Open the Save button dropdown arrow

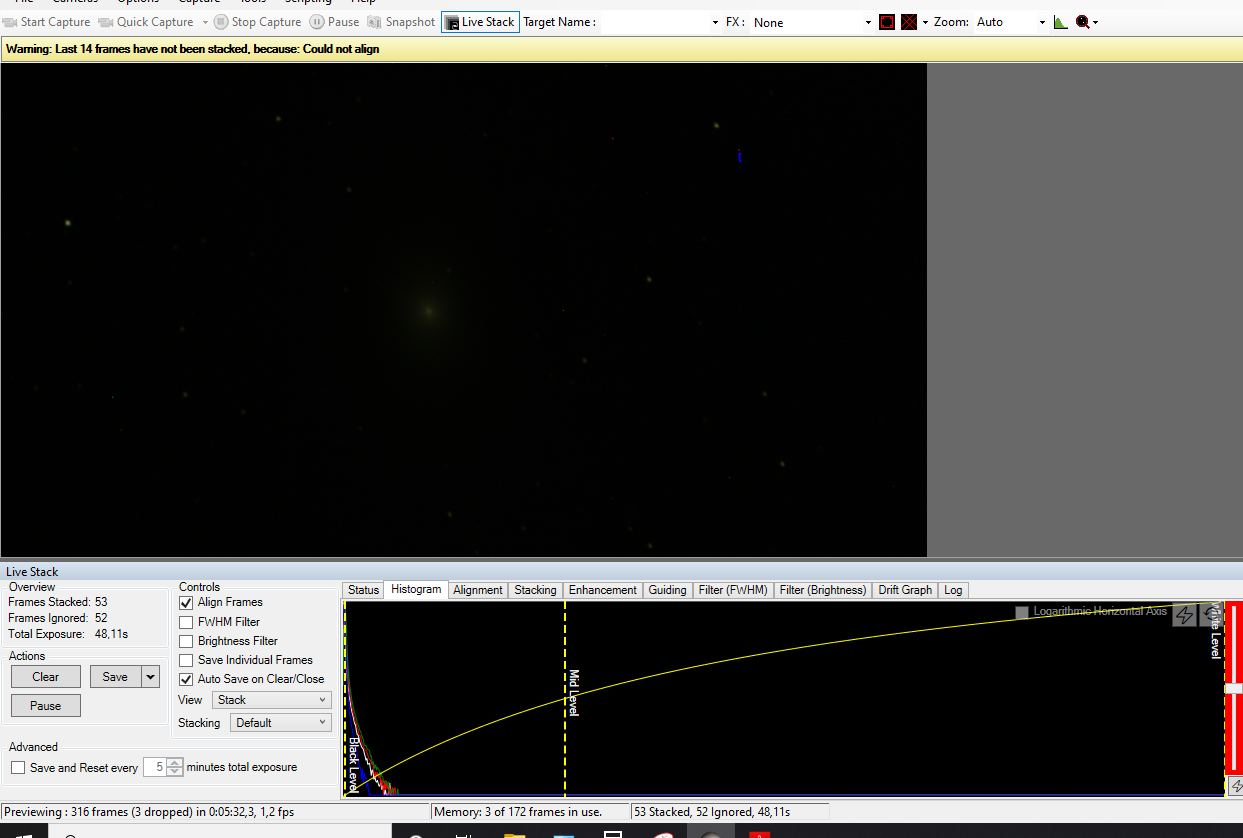[x=151, y=677]
